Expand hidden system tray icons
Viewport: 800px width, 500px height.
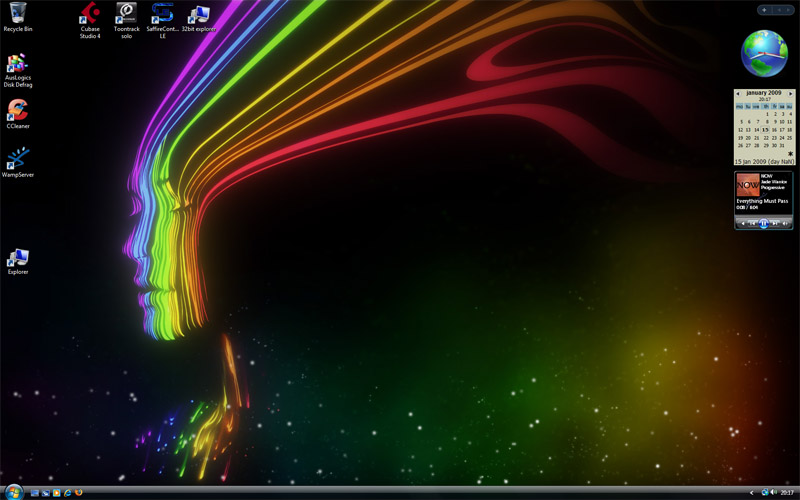[751, 493]
